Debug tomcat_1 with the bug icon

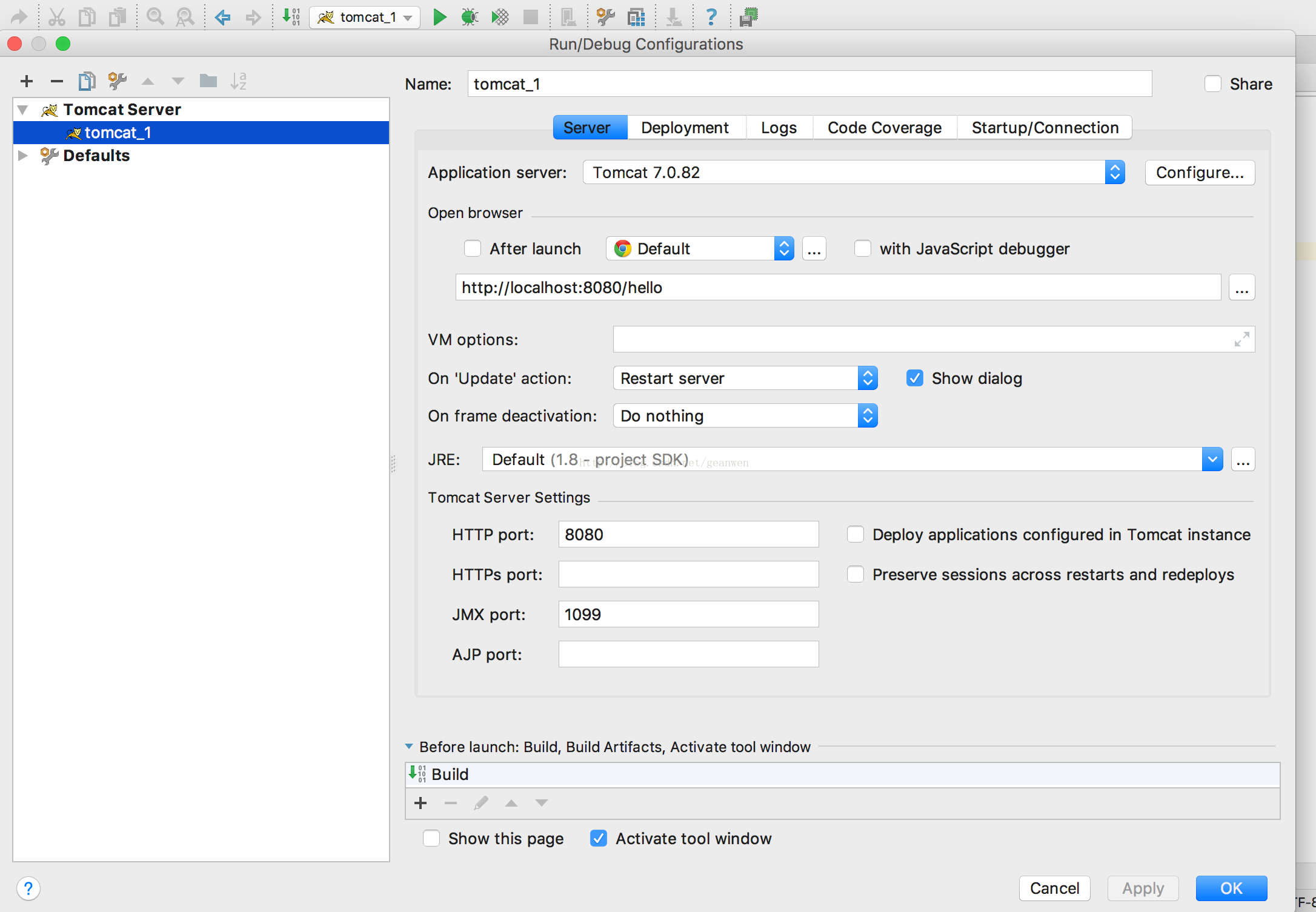click(x=470, y=17)
